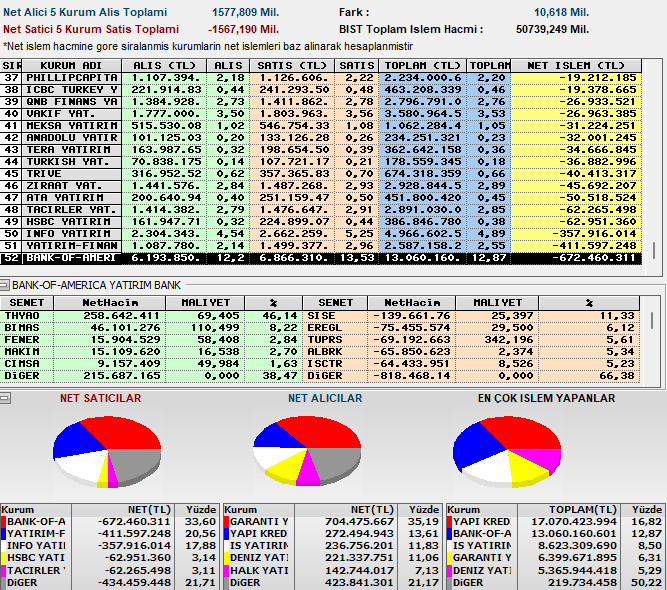
Task: Select the BIMAS stock row
Action: coord(151,328)
